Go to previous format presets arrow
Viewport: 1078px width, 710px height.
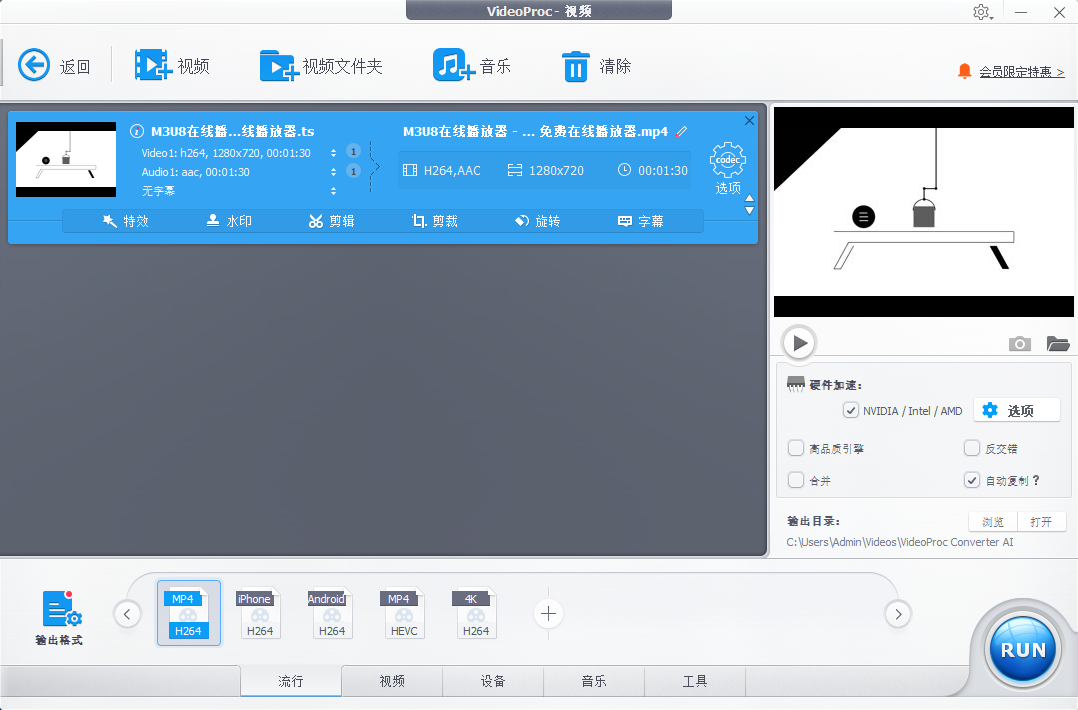(x=127, y=614)
